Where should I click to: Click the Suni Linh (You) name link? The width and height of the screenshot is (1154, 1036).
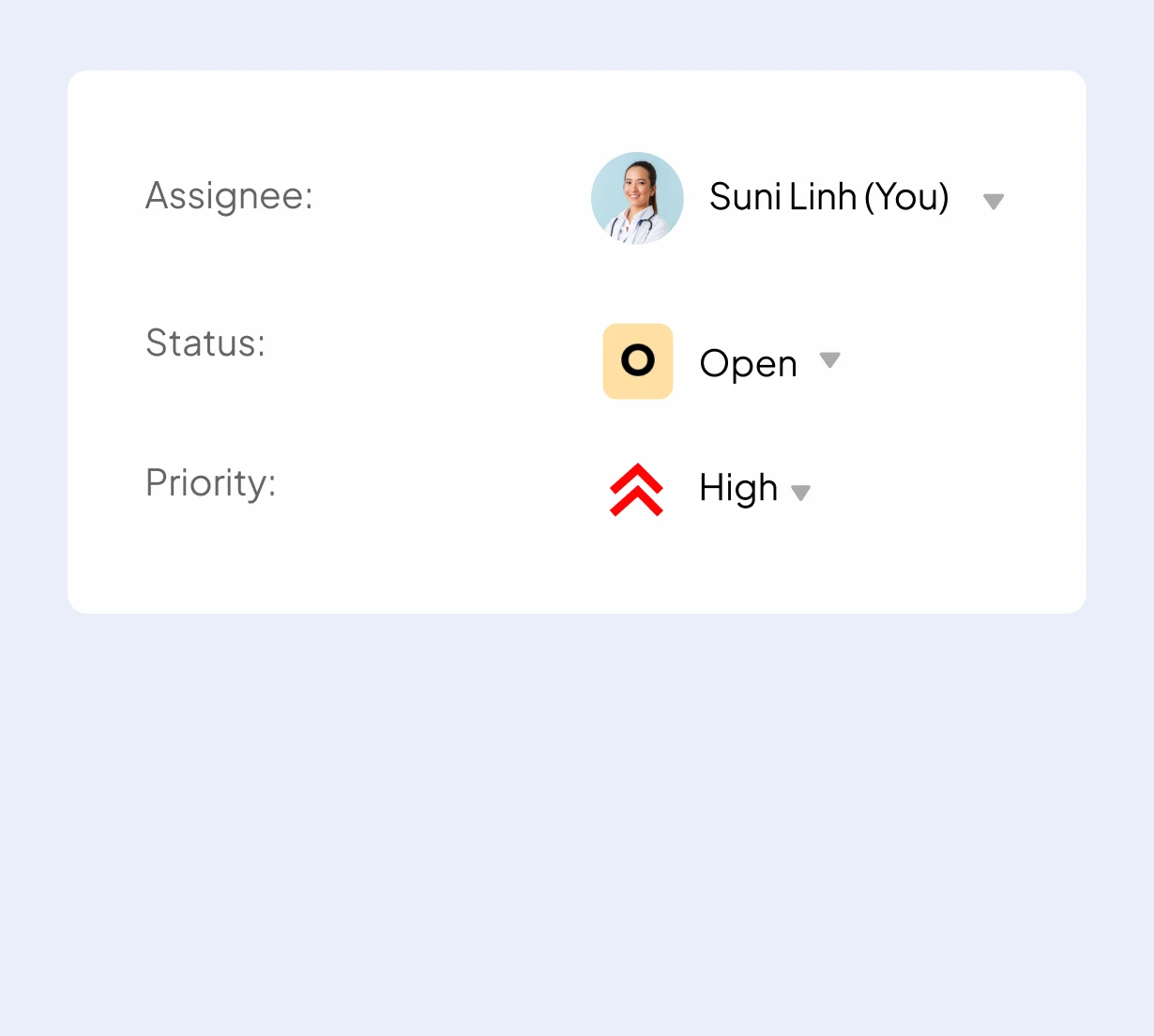point(829,197)
